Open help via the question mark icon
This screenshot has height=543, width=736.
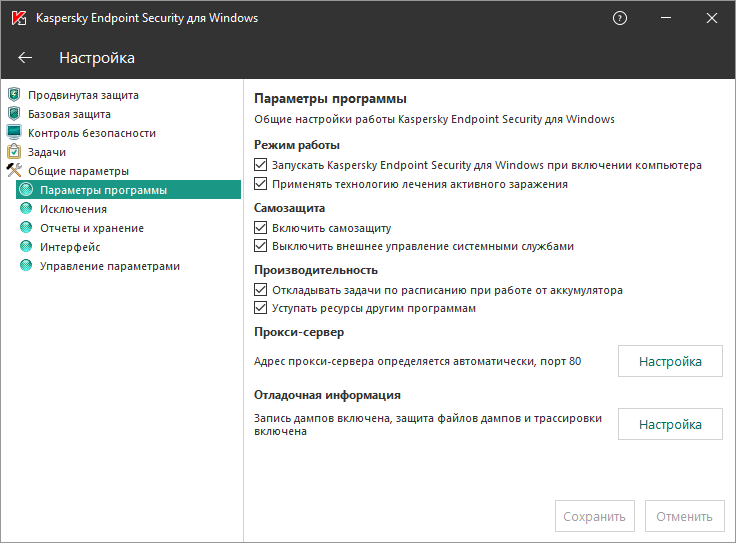coord(620,18)
